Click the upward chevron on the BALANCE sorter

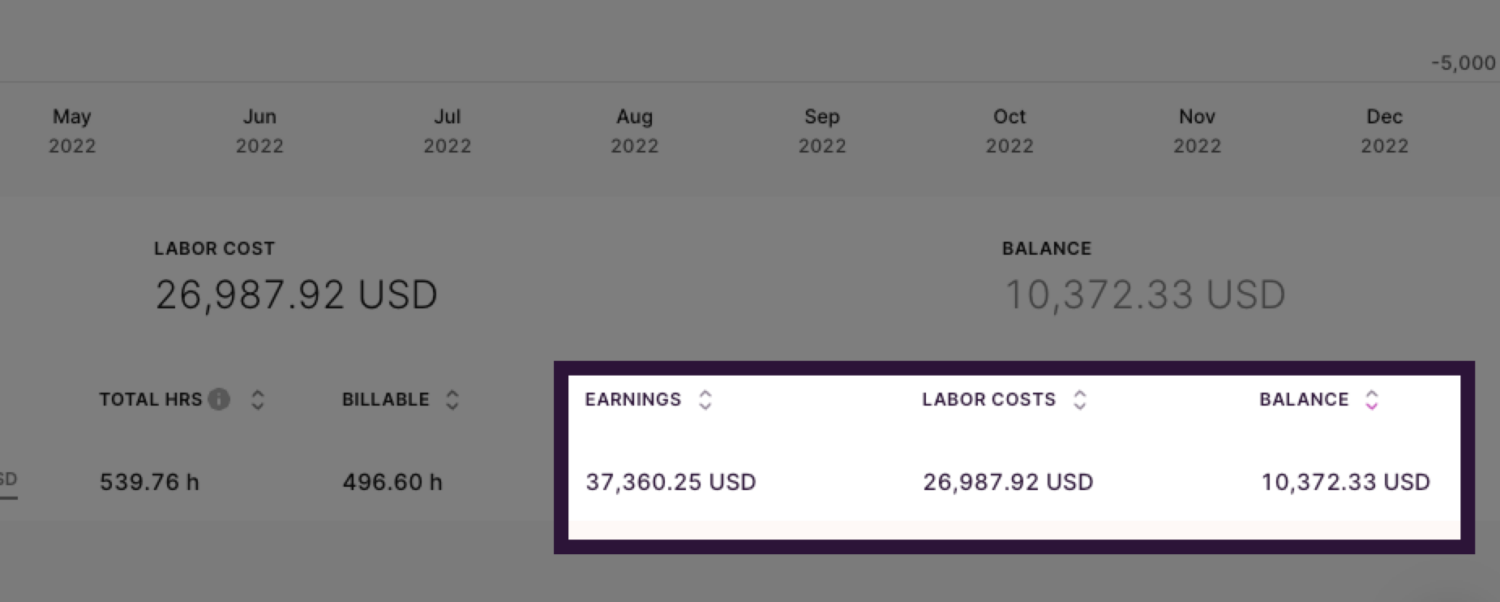[x=1370, y=394]
